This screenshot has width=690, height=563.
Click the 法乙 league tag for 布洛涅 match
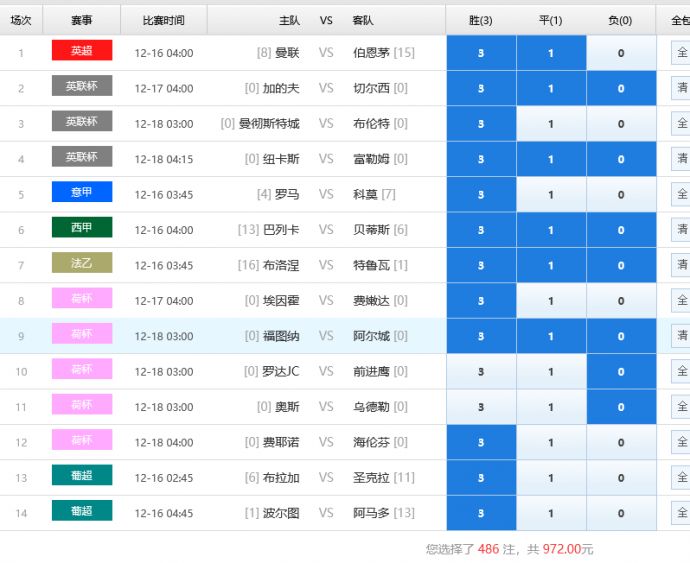point(82,264)
